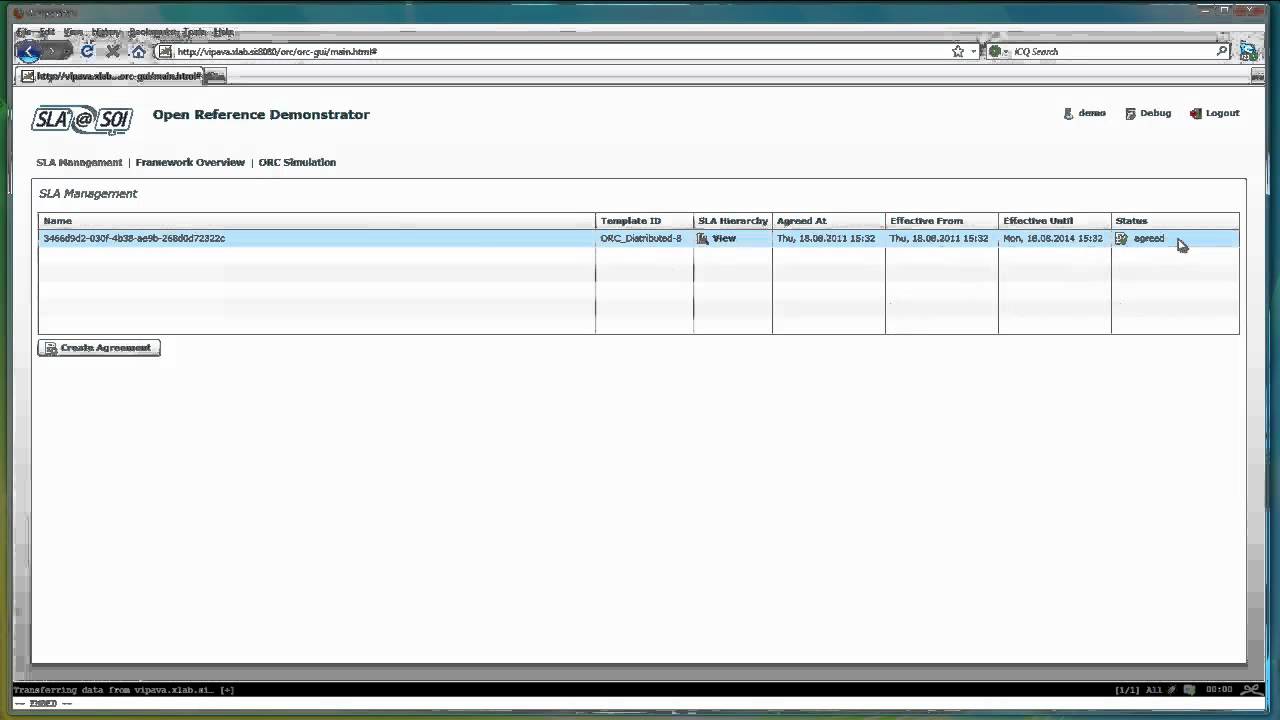Open the URL history dropdown arrow
Image resolution: width=1280 pixels, height=720 pixels.
[973, 51]
